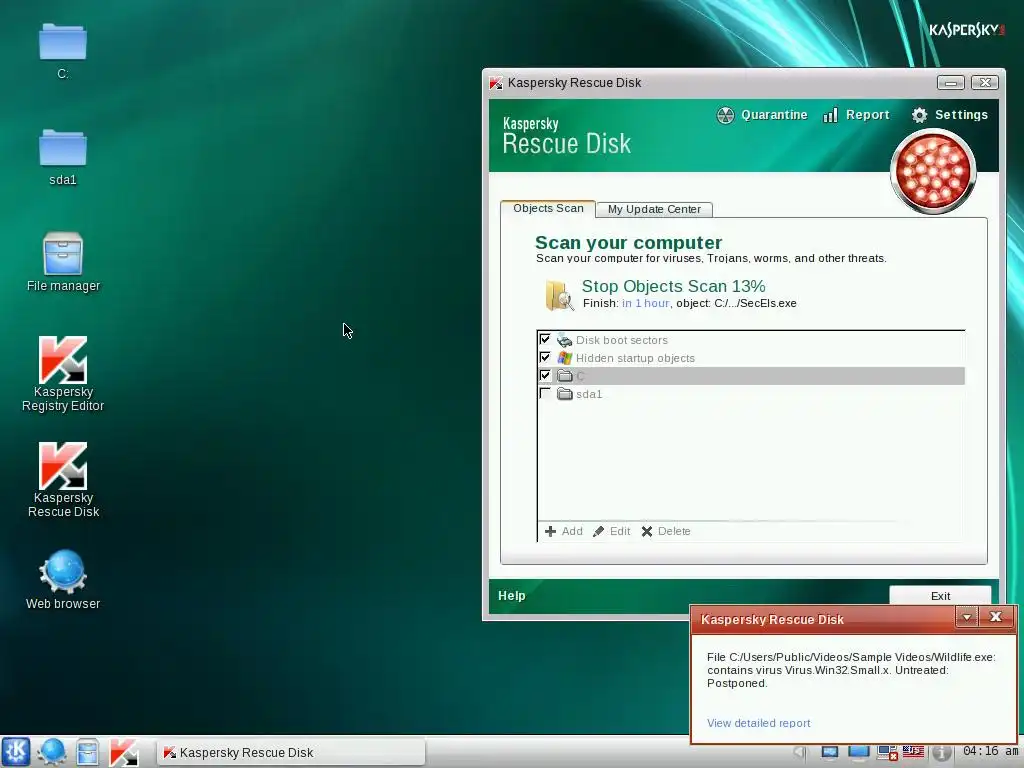1024x768 pixels.
Task: Click the second blue monitor tray icon
Action: point(858,752)
